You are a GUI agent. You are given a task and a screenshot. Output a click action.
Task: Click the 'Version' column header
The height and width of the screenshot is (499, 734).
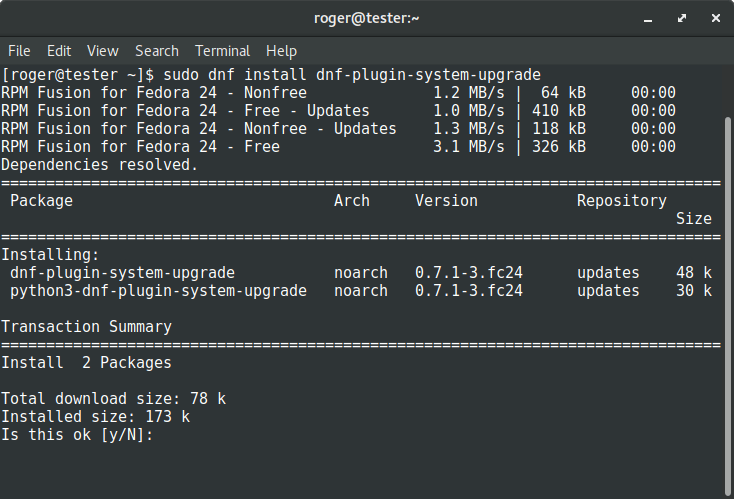tap(446, 201)
